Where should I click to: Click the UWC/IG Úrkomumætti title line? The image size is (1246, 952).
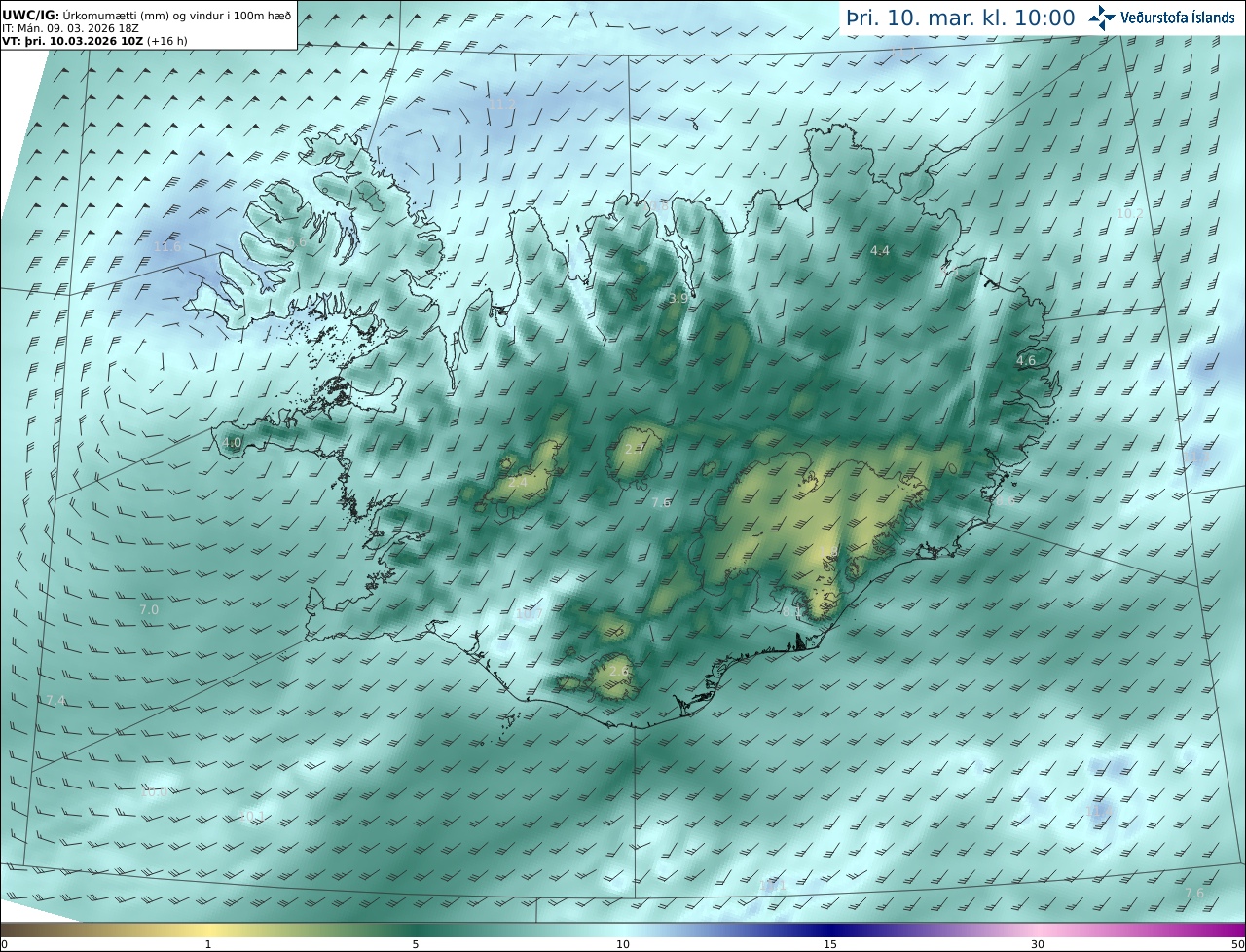tap(147, 16)
